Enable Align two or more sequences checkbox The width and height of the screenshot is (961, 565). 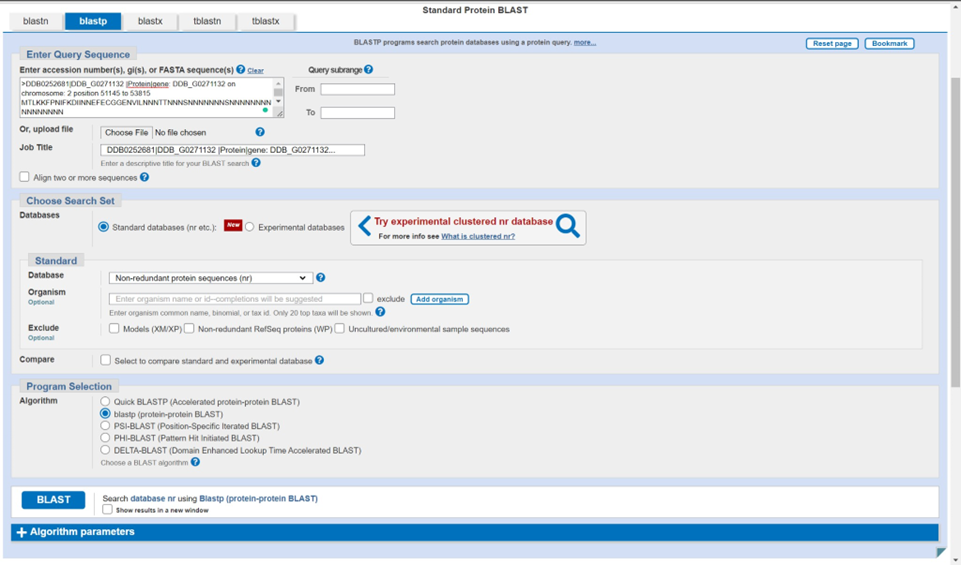click(25, 177)
